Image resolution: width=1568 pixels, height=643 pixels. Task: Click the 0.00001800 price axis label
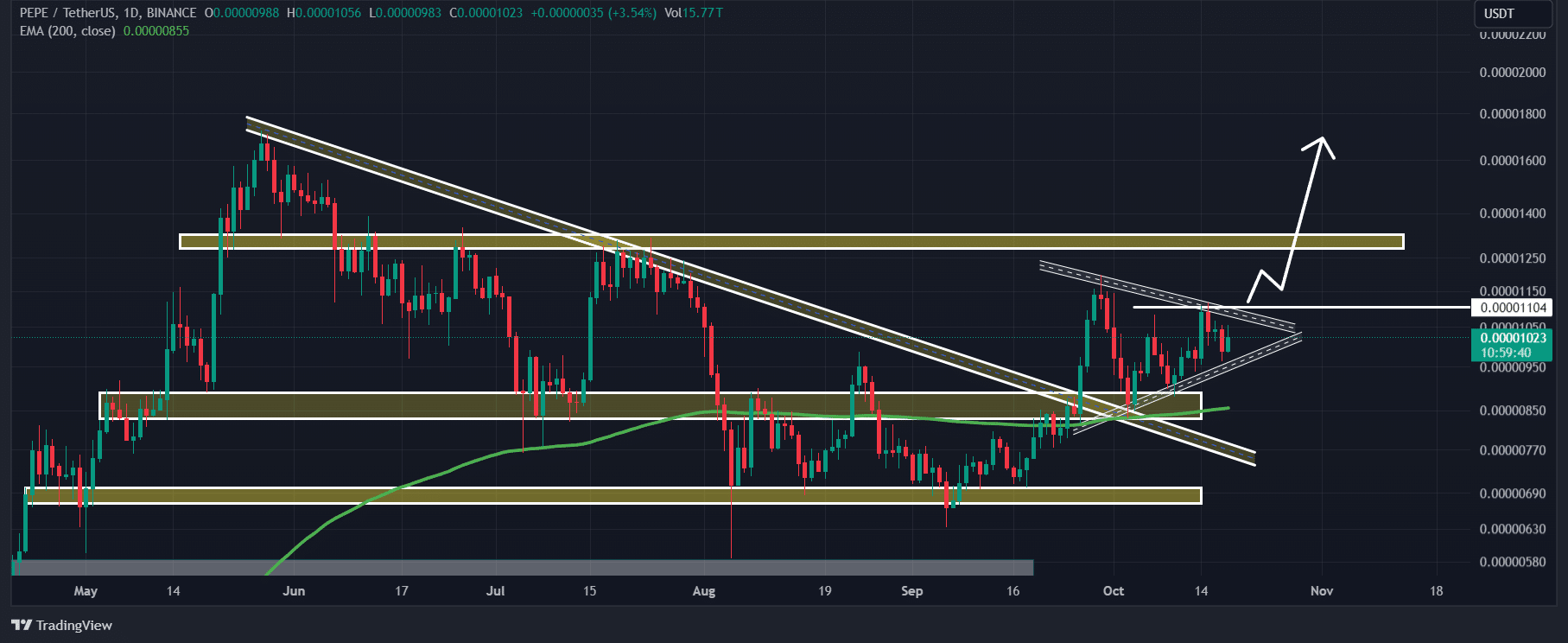1513,114
